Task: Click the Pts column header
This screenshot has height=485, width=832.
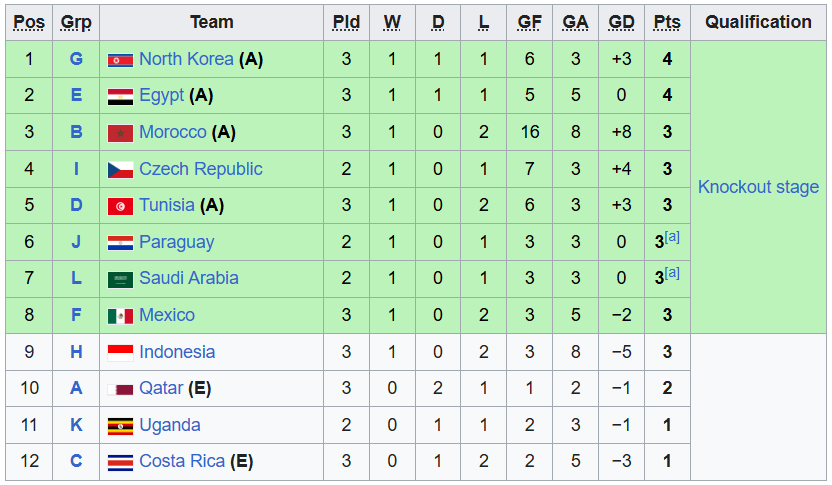Action: (x=667, y=22)
